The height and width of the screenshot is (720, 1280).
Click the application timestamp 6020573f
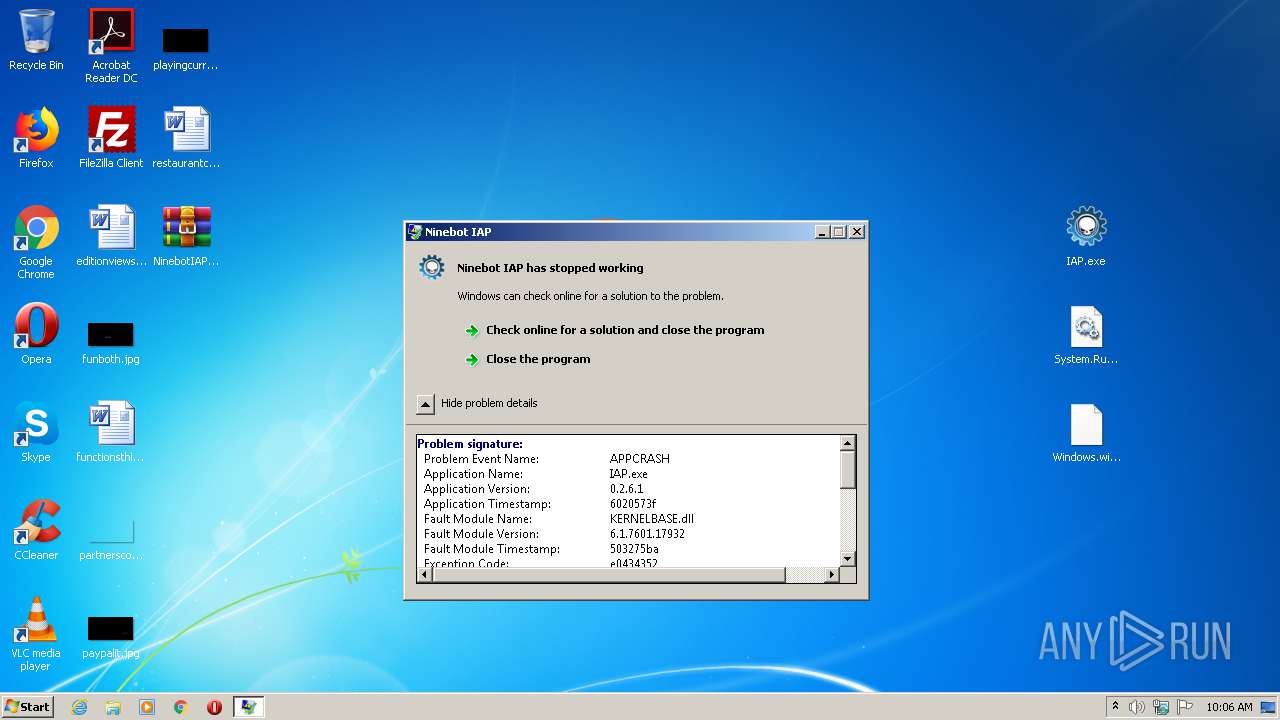(x=633, y=504)
